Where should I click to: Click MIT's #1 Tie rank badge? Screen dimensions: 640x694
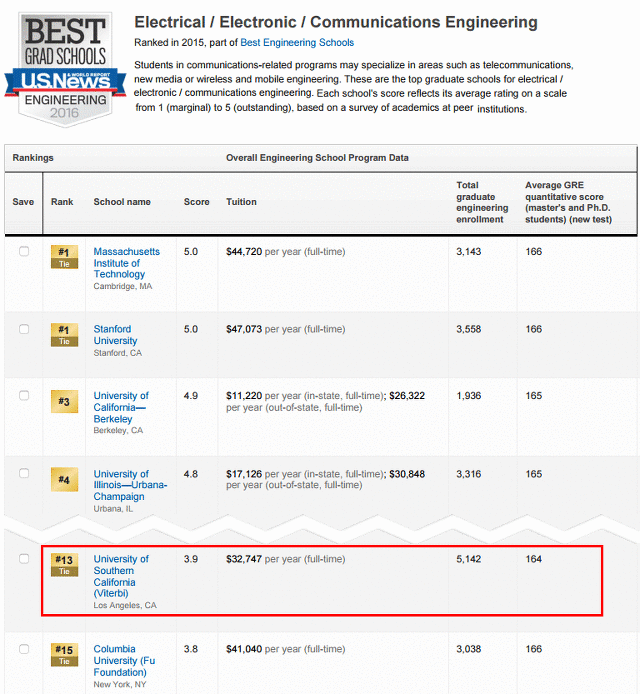[x=64, y=257]
